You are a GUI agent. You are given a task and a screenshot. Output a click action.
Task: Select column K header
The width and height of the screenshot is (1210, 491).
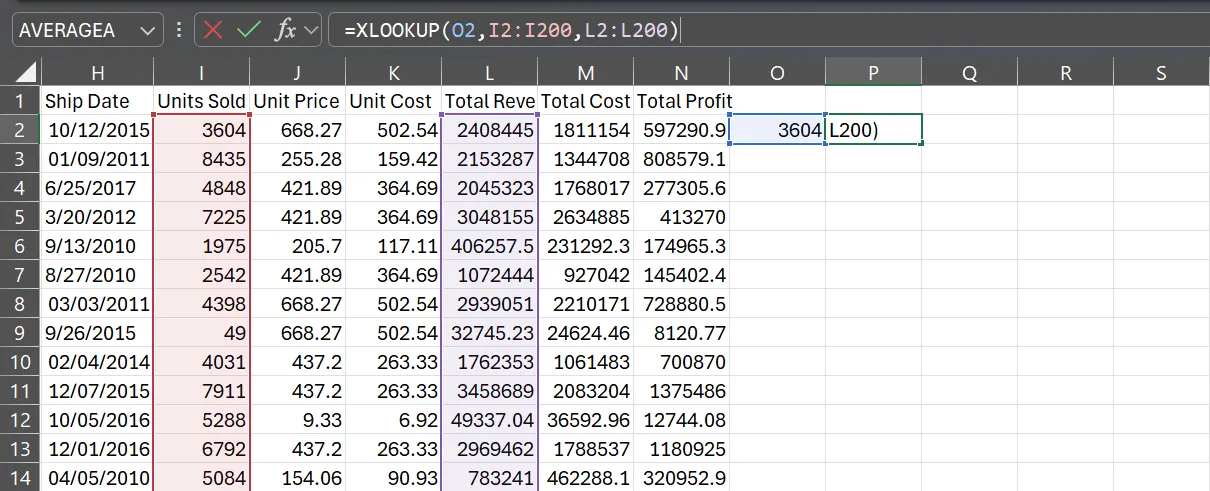point(393,72)
